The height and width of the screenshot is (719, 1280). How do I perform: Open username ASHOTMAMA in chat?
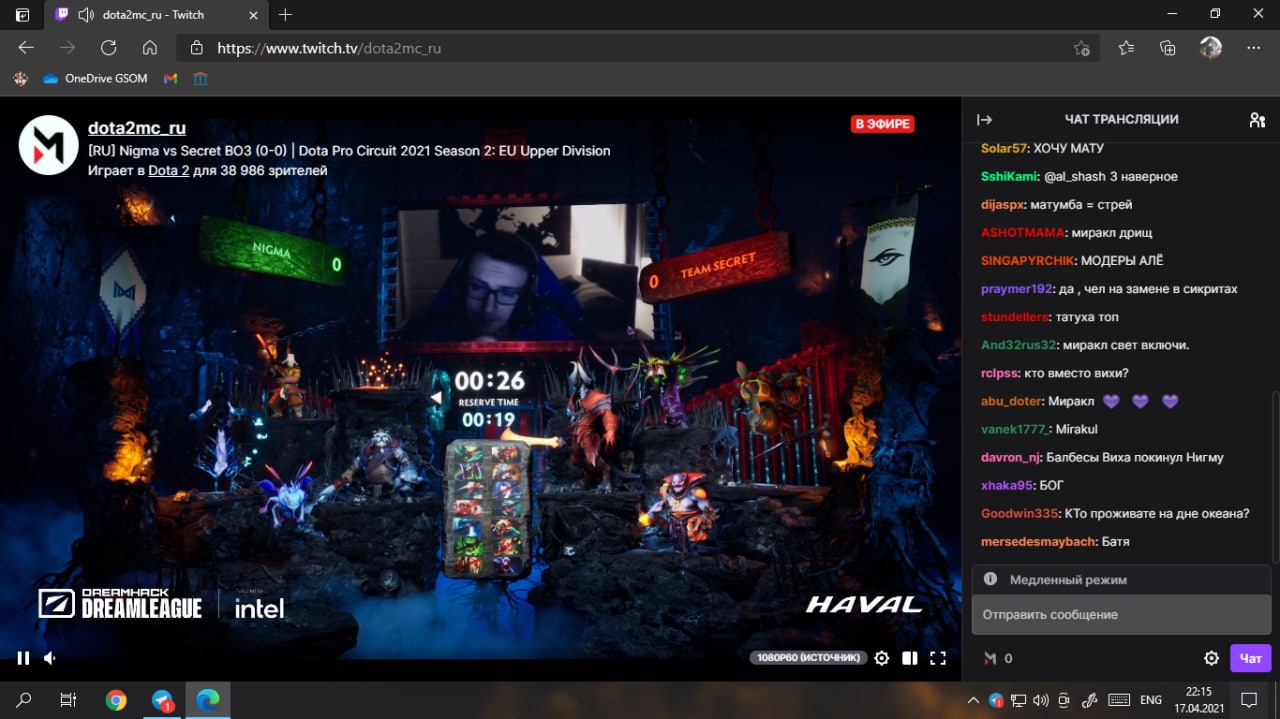click(1020, 232)
